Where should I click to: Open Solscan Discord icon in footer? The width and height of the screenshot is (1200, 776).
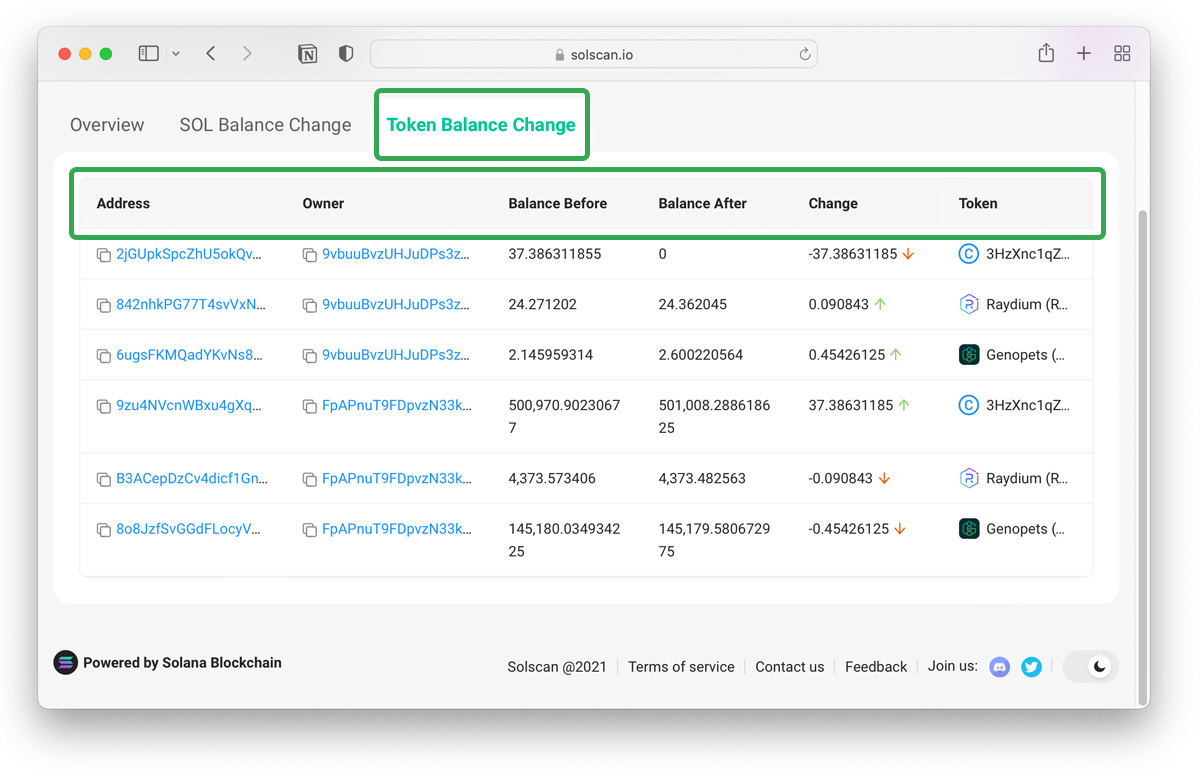[999, 666]
